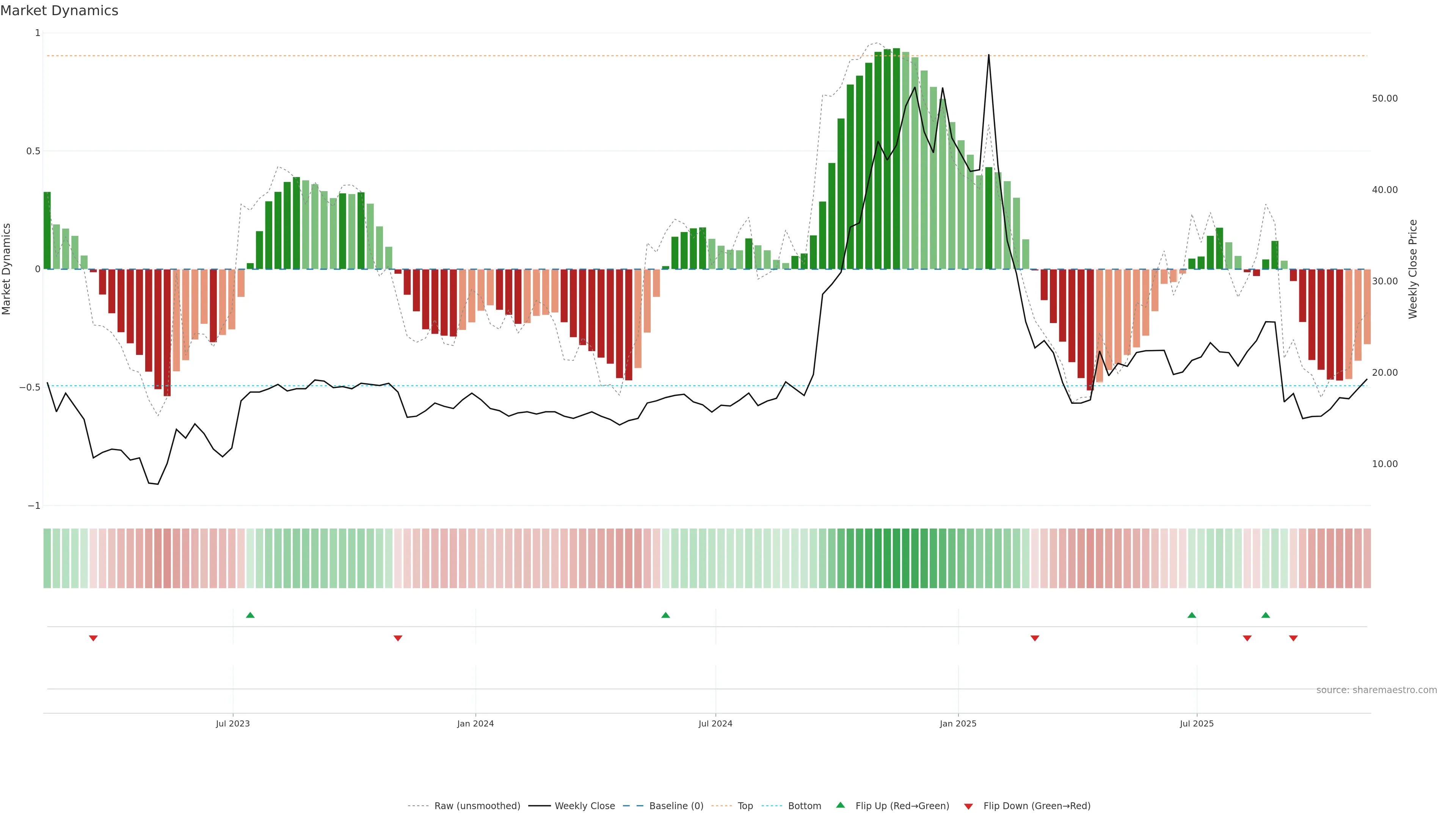This screenshot has width=1456, height=819.
Task: Click the Jul 2024 x-axis label
Action: tap(715, 723)
